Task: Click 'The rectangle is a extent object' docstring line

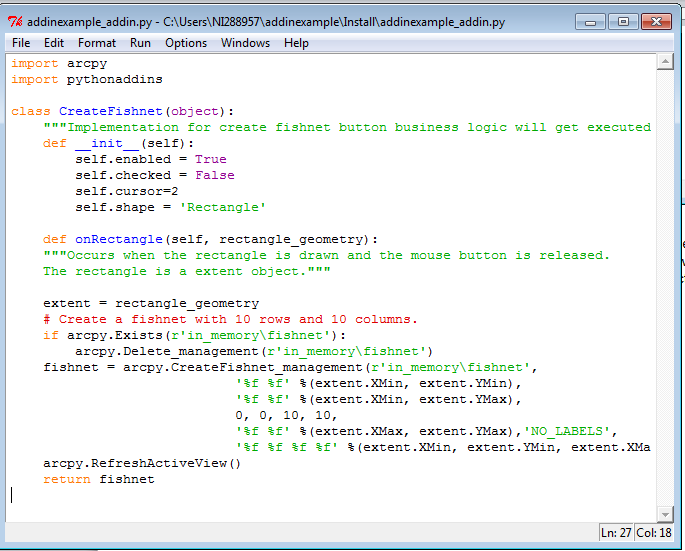Action: tap(187, 271)
